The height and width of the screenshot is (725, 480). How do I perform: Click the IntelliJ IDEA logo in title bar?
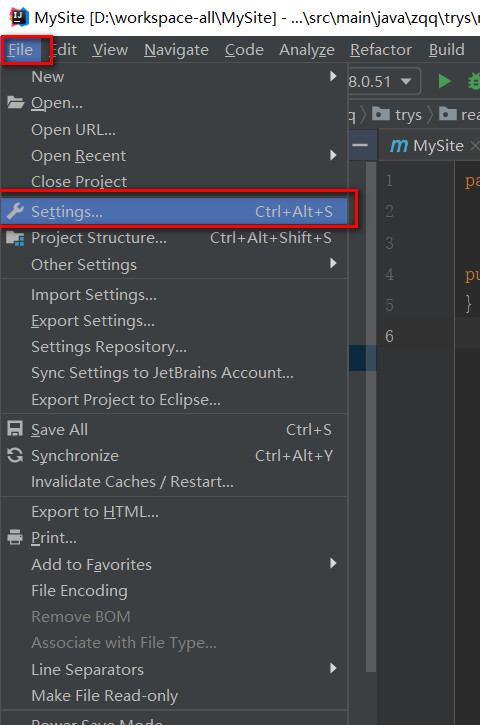pyautogui.click(x=18, y=17)
